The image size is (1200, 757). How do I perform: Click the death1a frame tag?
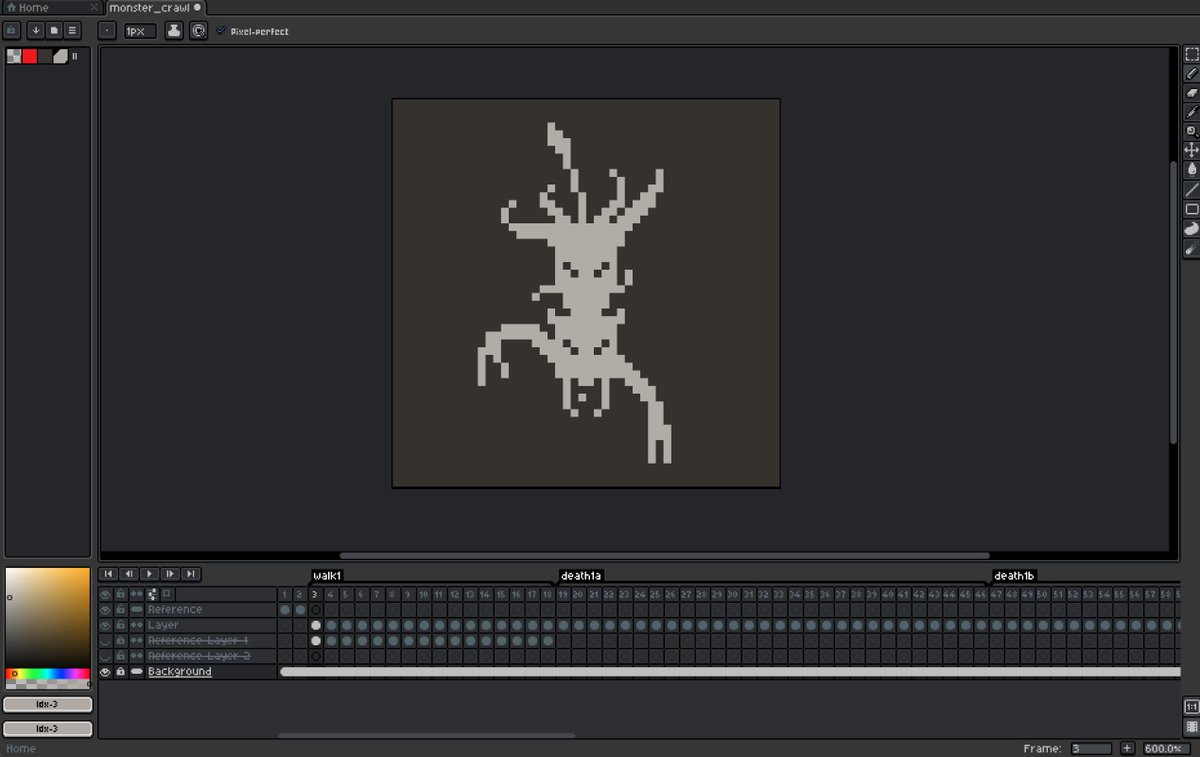(x=581, y=576)
